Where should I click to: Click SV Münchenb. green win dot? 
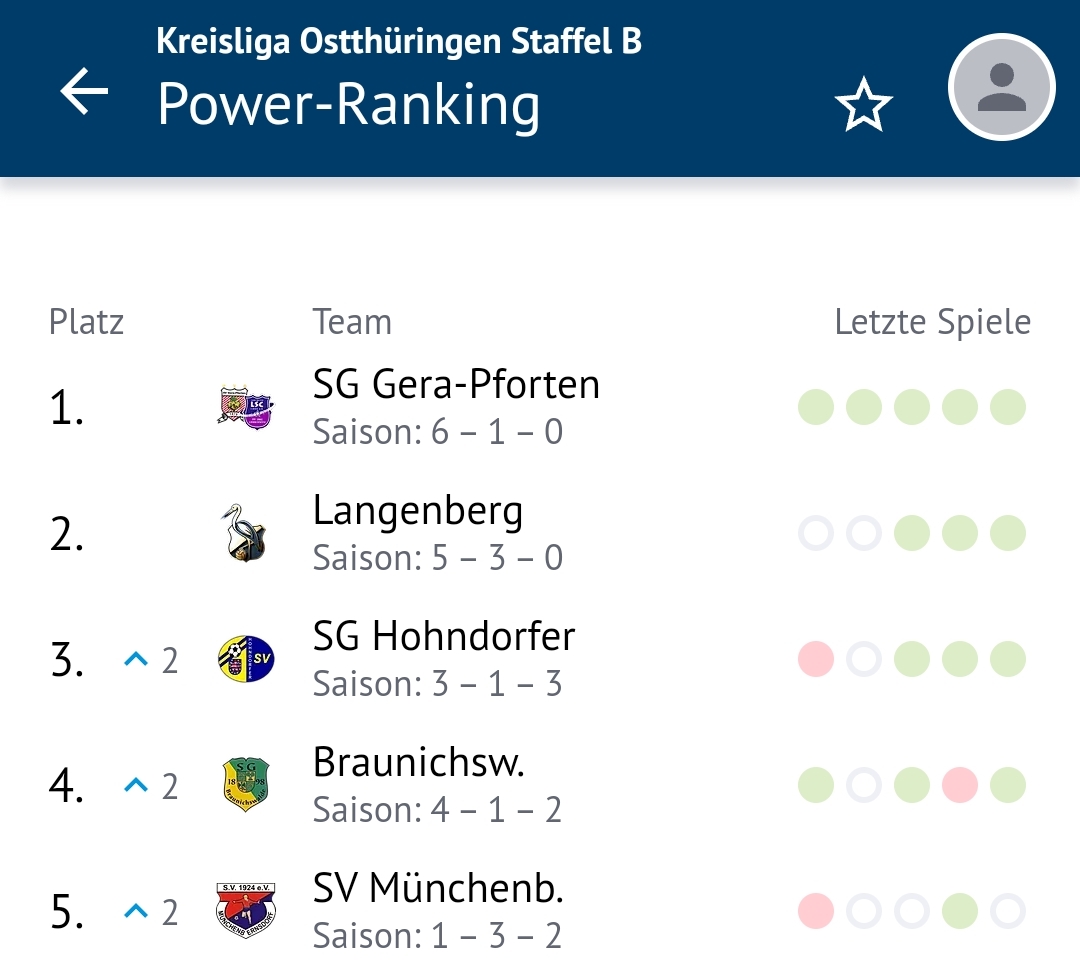(959, 911)
